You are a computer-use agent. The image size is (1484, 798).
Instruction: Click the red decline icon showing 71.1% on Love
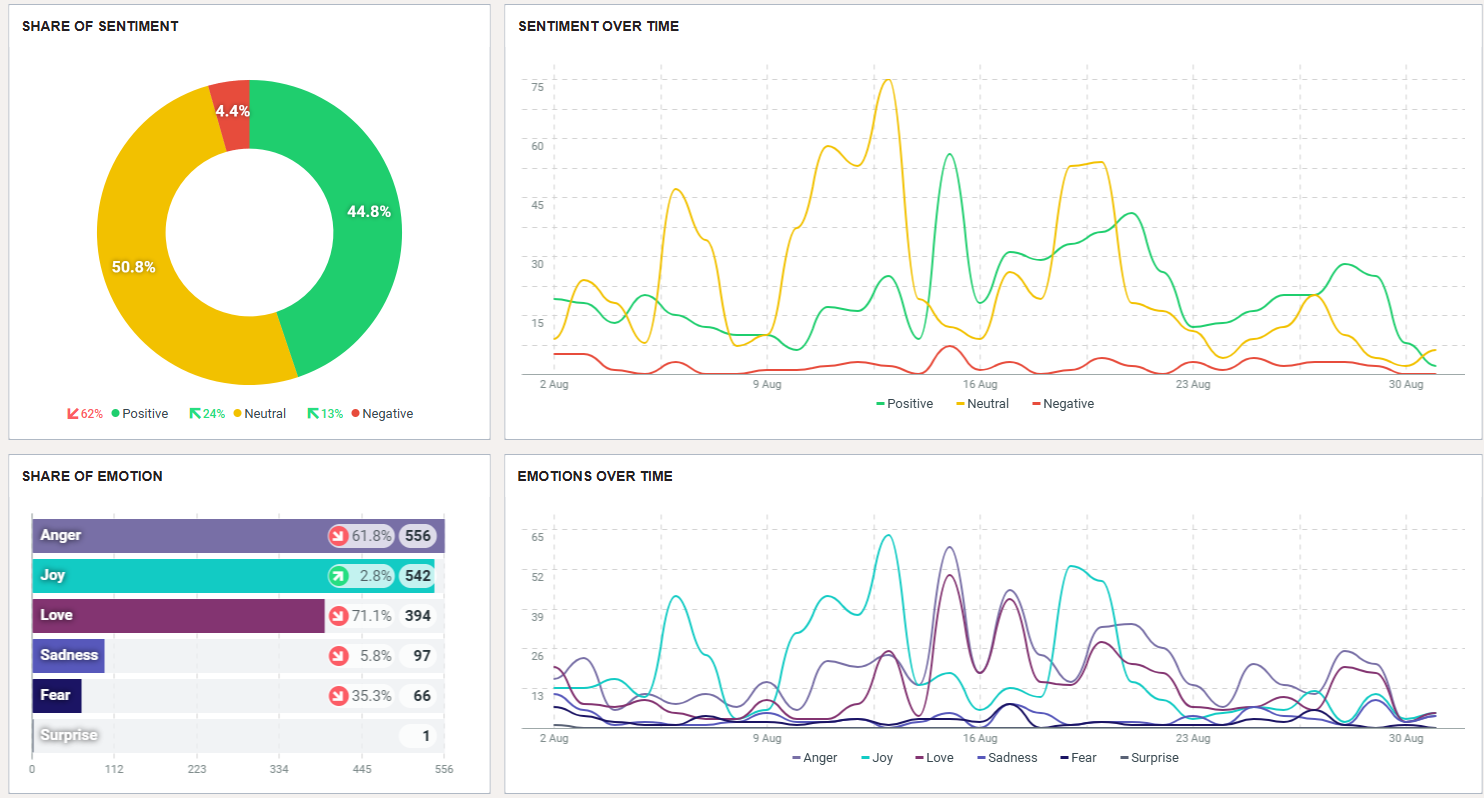click(x=339, y=616)
